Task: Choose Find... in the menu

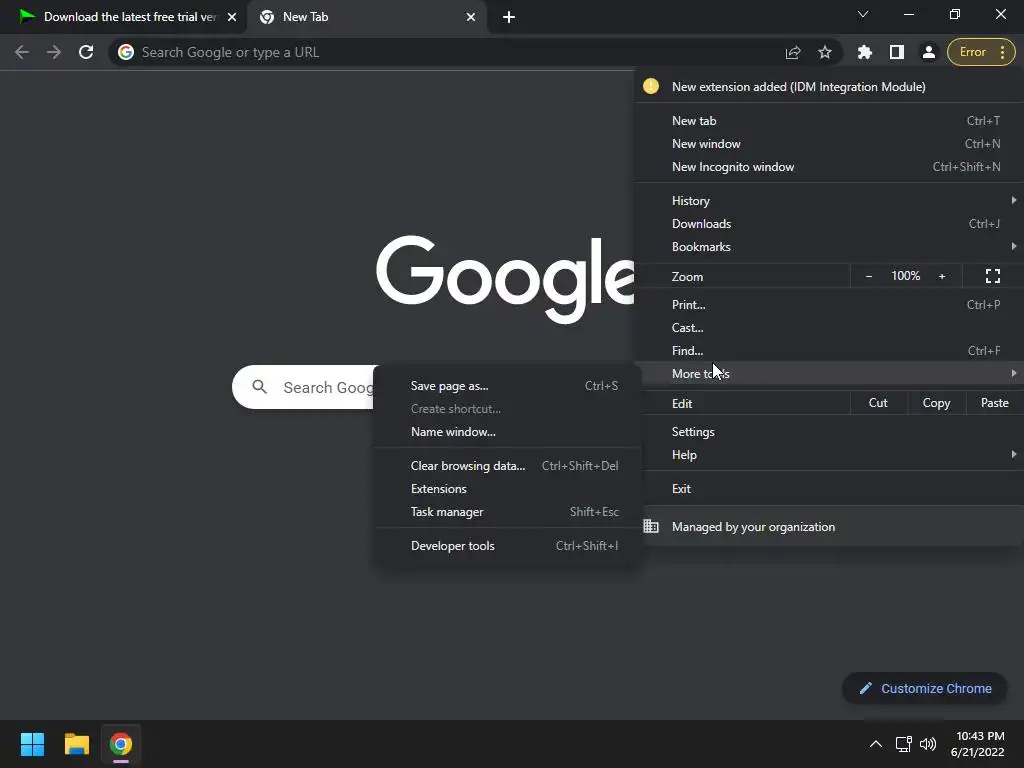Action: tap(829, 351)
